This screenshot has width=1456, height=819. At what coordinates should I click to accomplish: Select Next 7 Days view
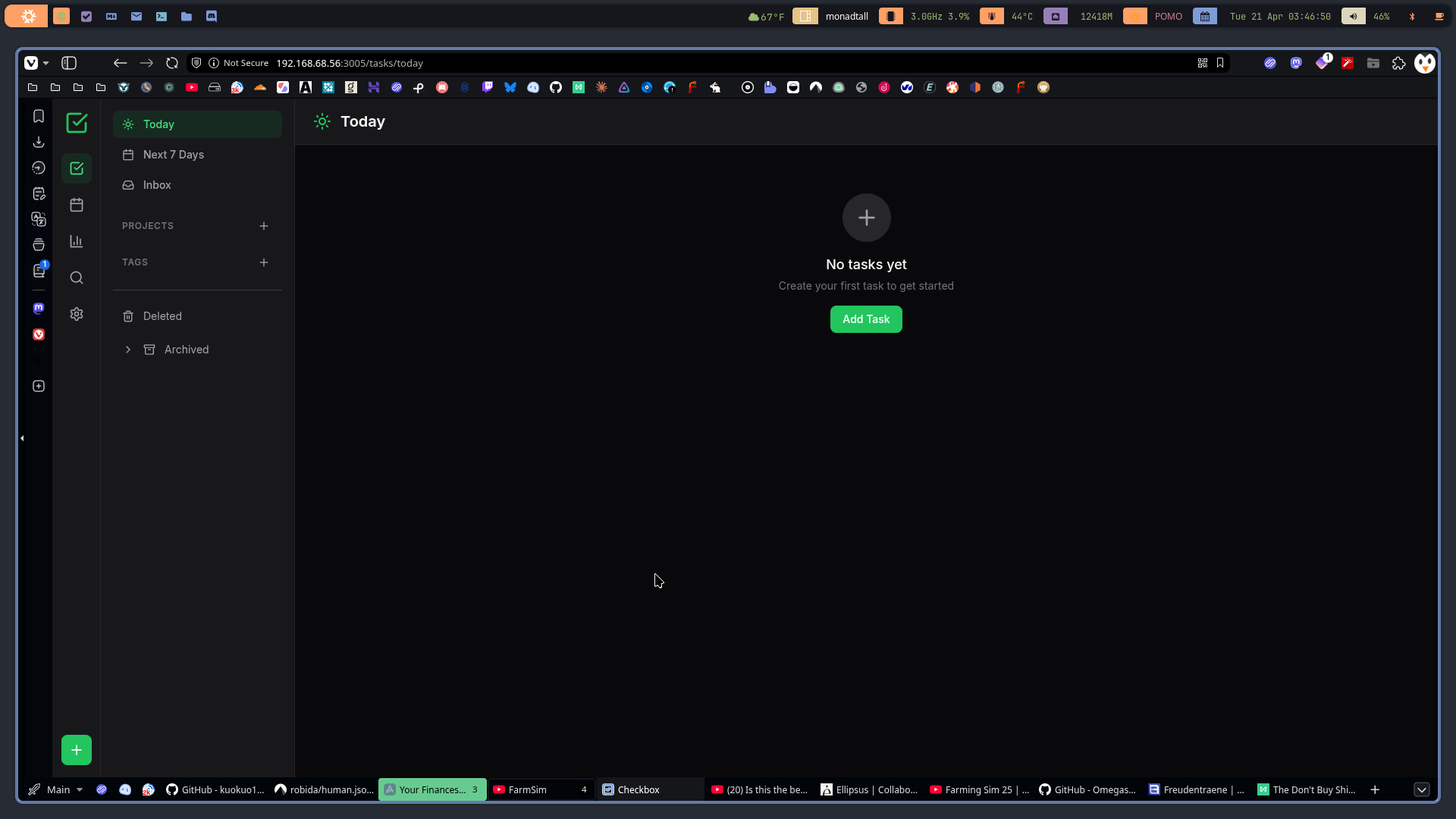[174, 155]
